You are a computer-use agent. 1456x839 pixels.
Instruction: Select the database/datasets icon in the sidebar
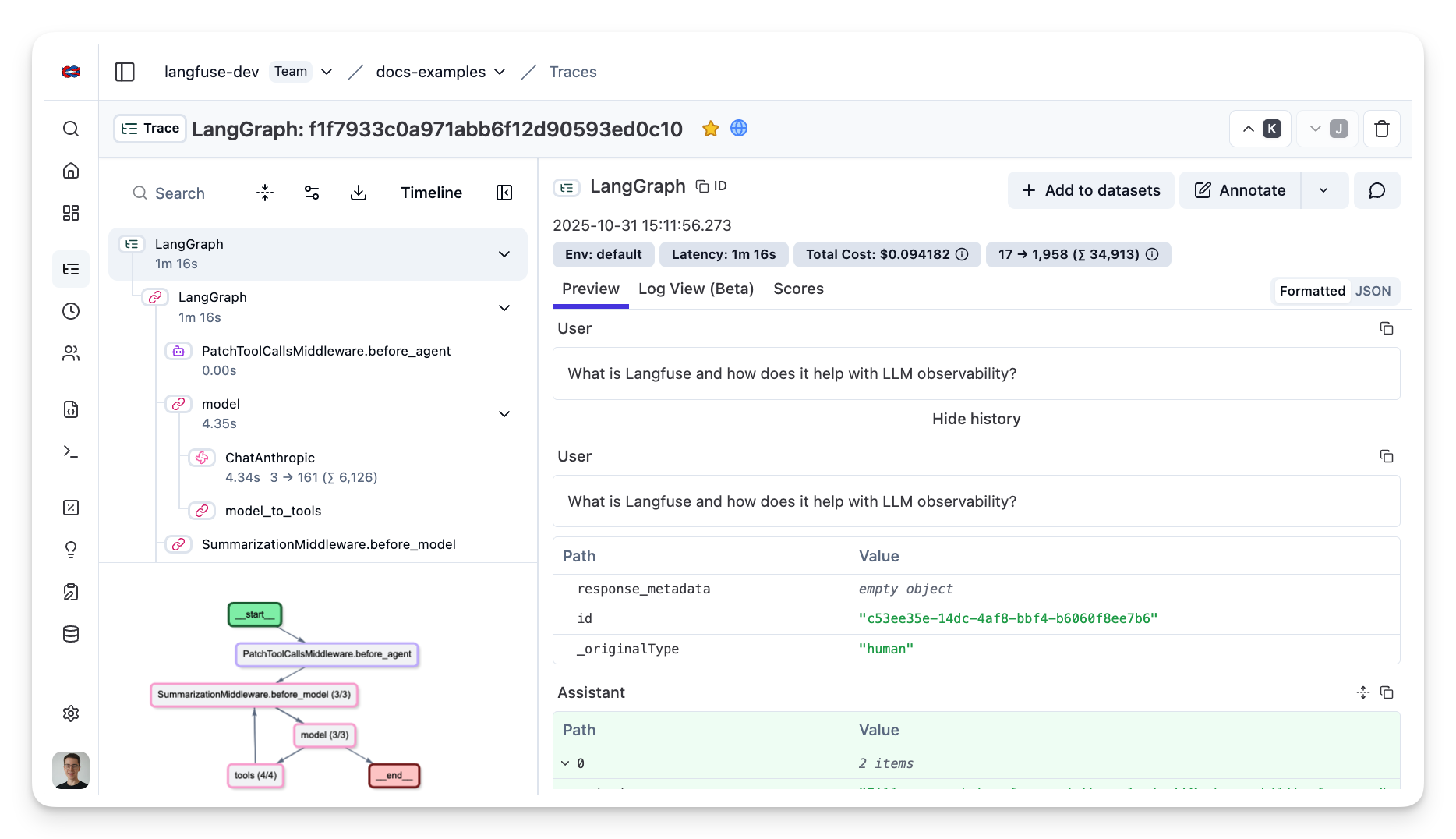click(x=71, y=634)
